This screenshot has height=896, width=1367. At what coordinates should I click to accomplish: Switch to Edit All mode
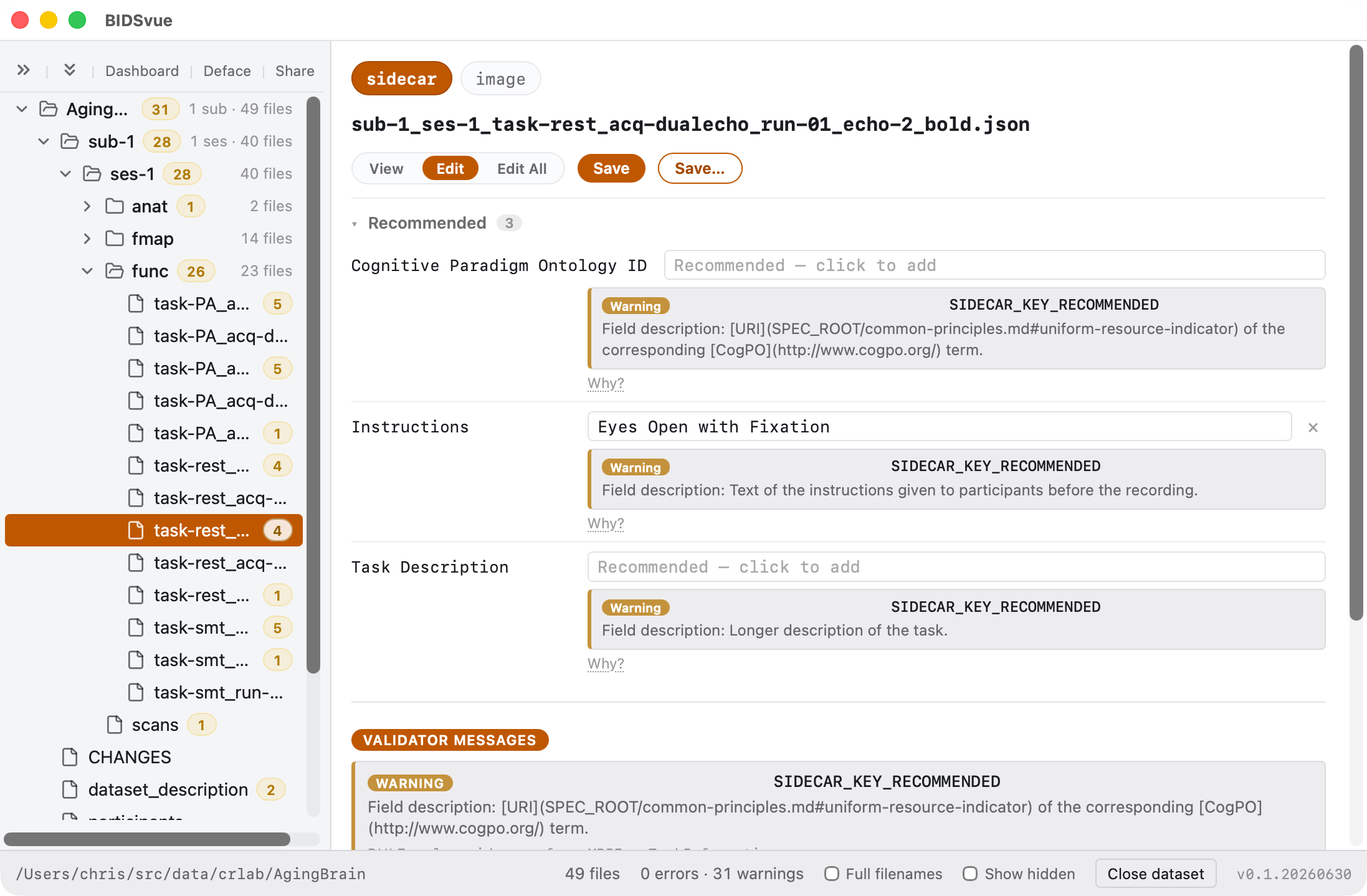coord(522,168)
